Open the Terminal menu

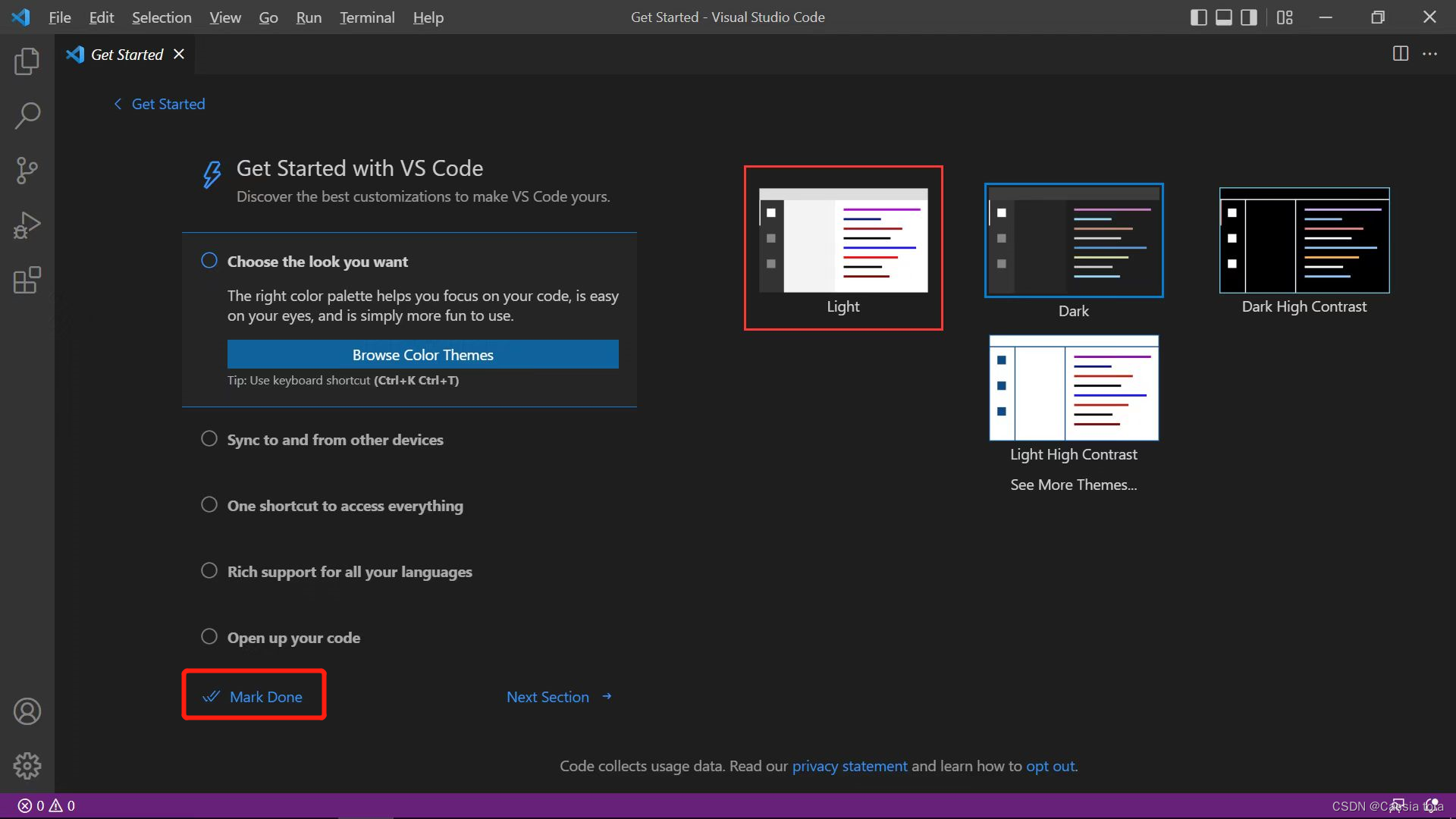[x=367, y=17]
